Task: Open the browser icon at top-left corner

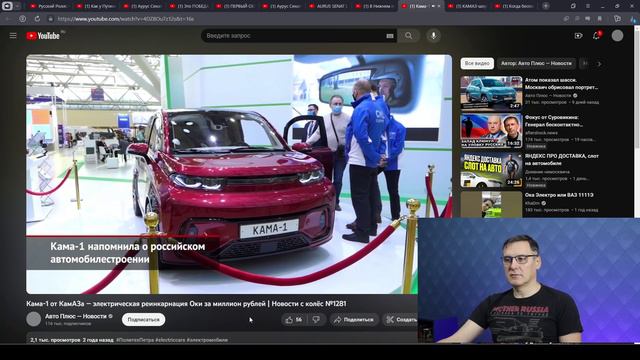Action: (x=7, y=6)
